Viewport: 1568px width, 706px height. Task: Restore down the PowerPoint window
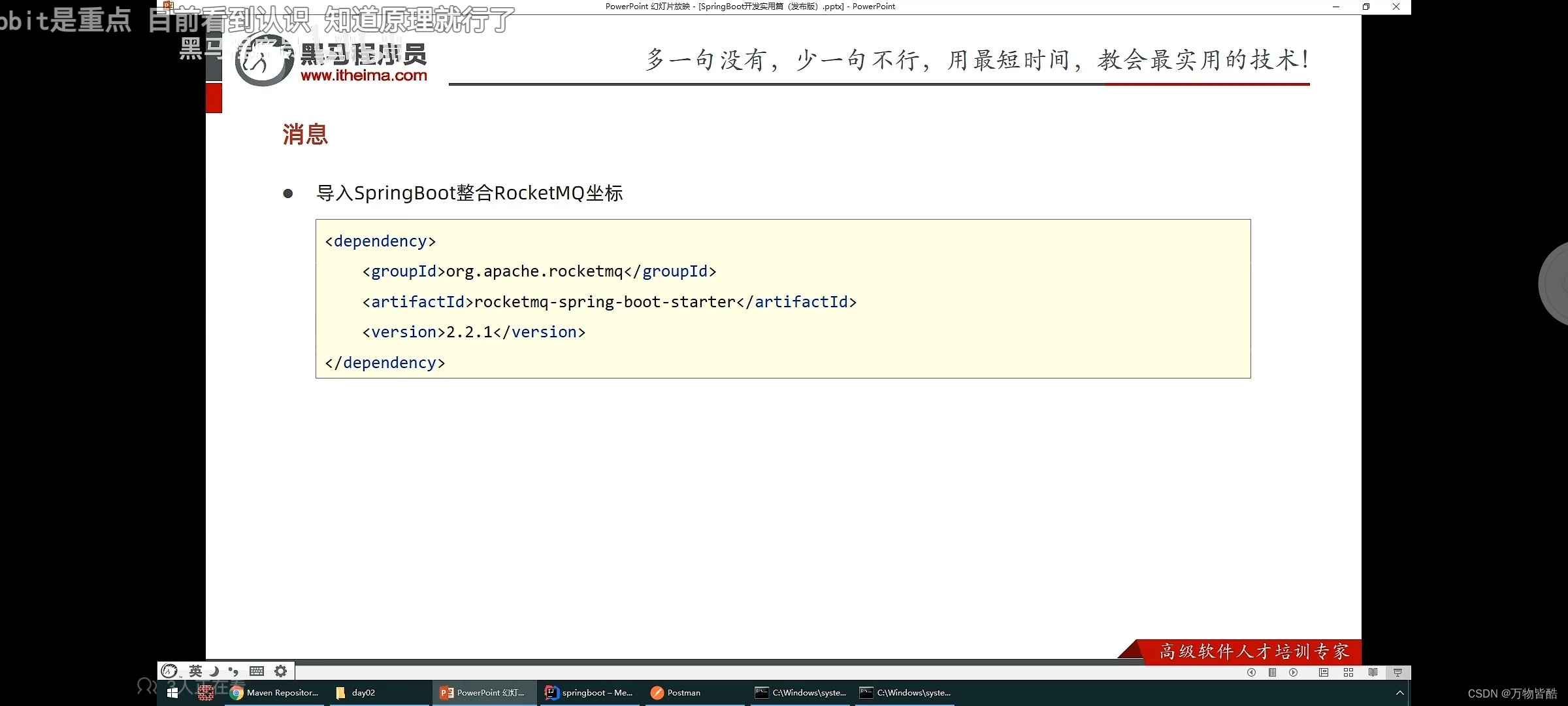click(1366, 7)
